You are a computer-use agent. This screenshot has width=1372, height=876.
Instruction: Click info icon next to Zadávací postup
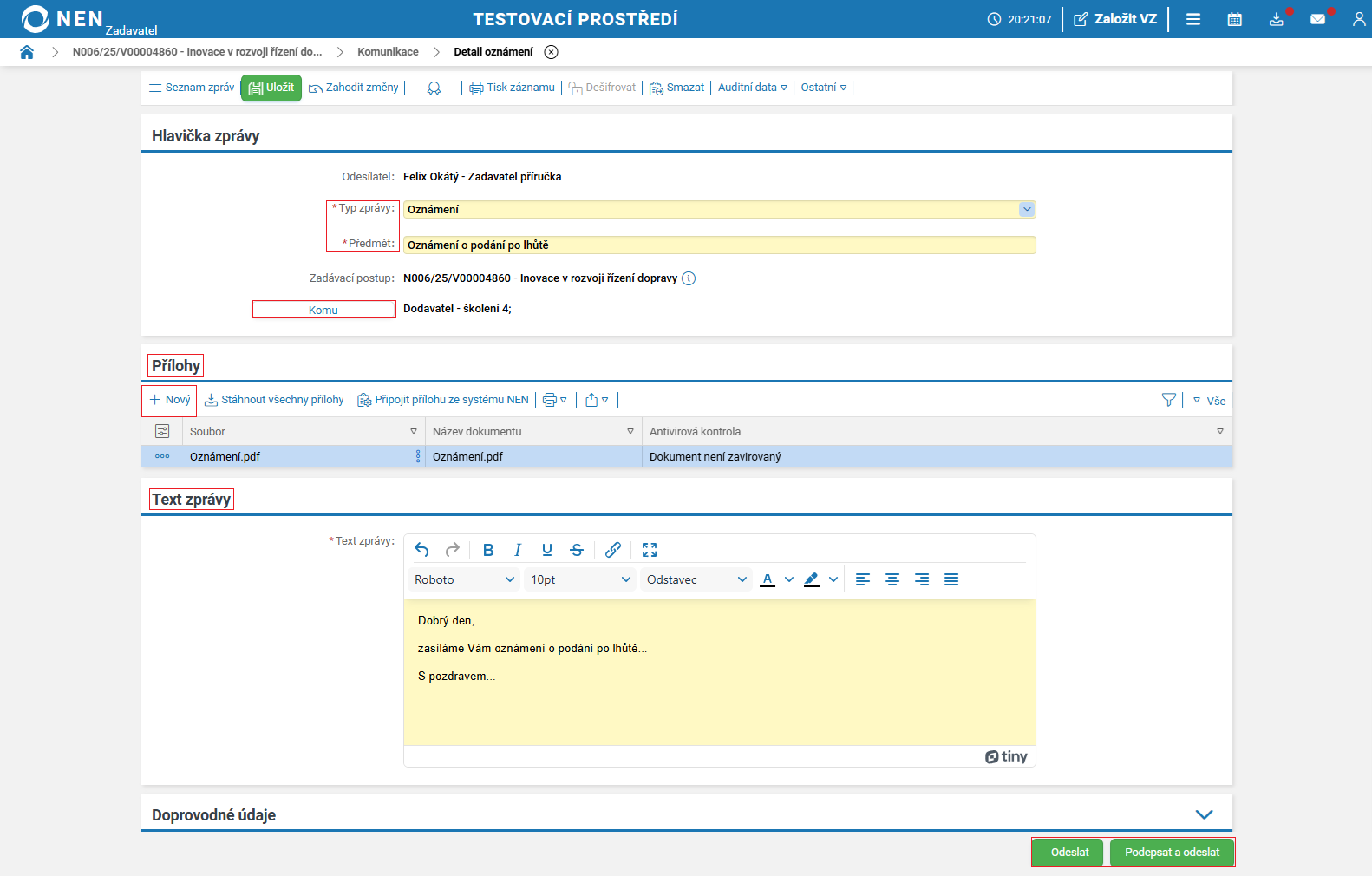pyautogui.click(x=689, y=278)
